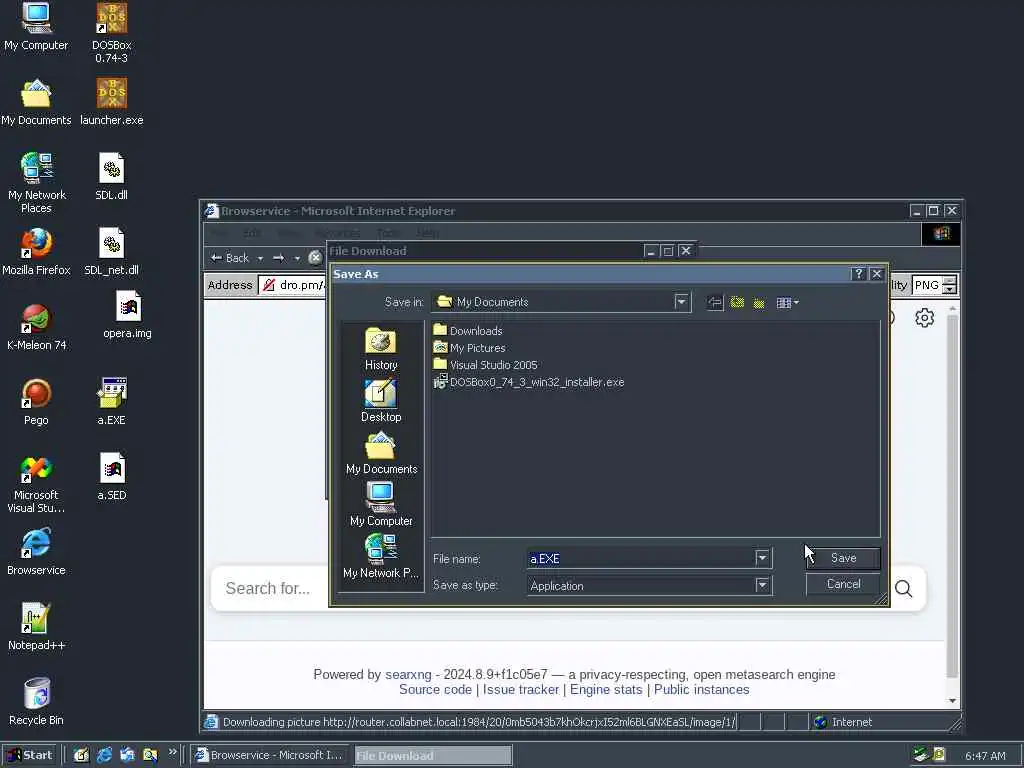Select the SDL.dll desktop file
1024x768 pixels.
pyautogui.click(x=112, y=177)
